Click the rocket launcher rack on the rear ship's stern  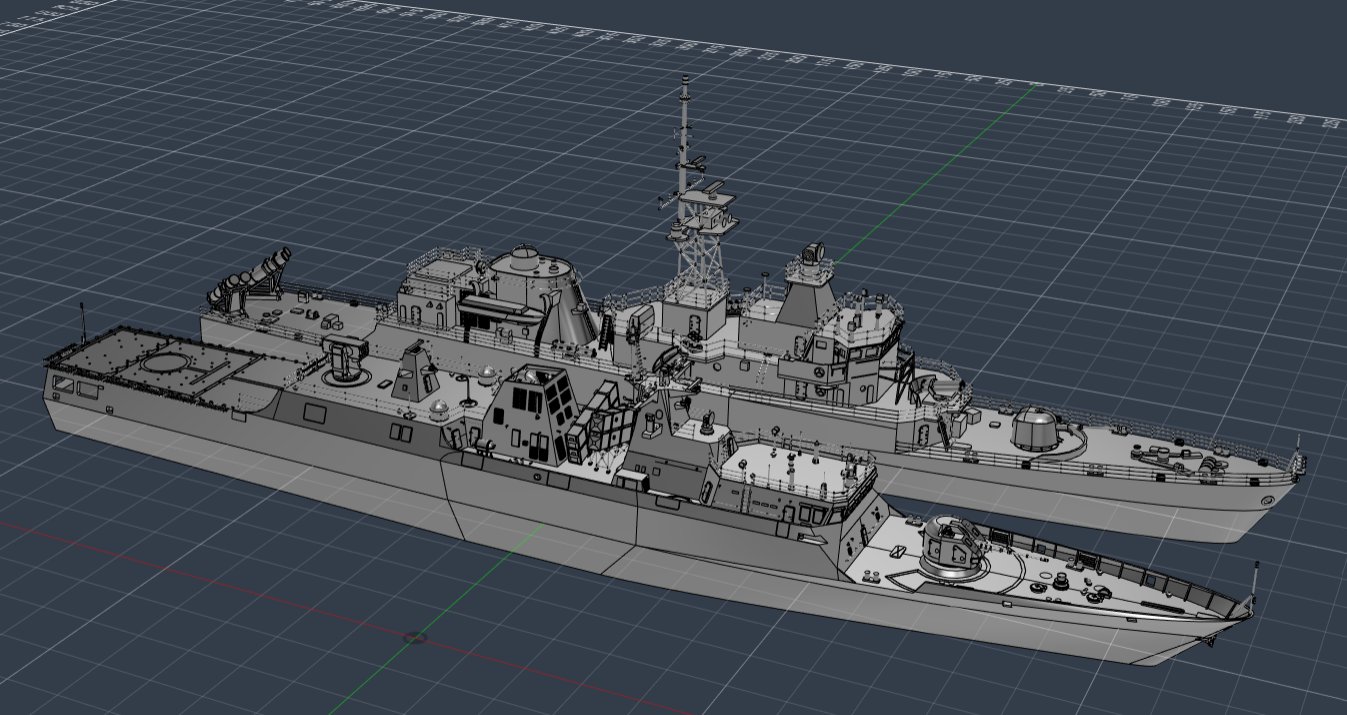click(250, 278)
